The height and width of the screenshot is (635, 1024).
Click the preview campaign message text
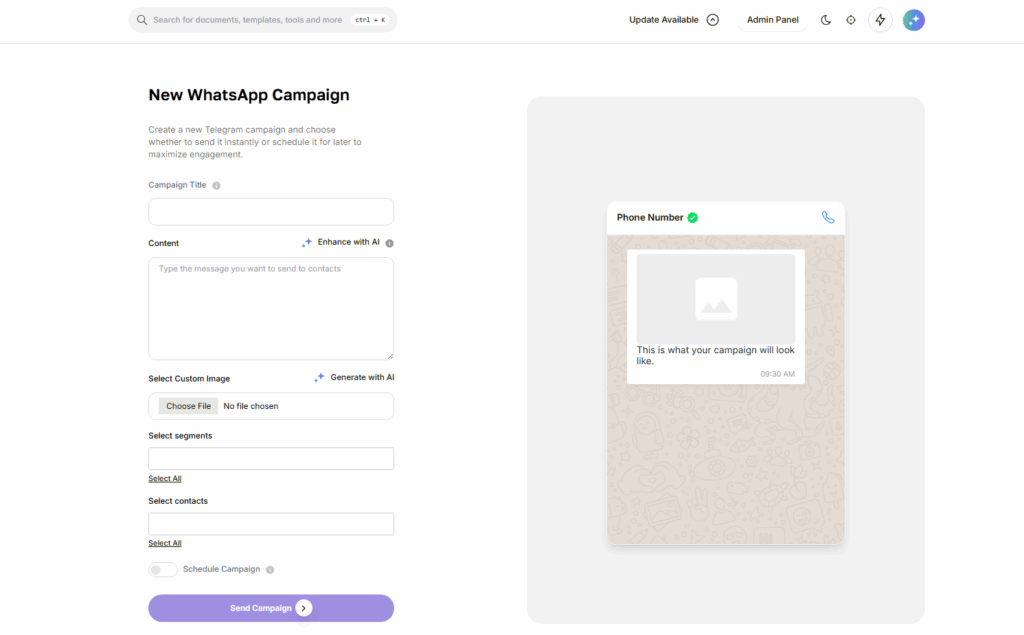click(715, 355)
